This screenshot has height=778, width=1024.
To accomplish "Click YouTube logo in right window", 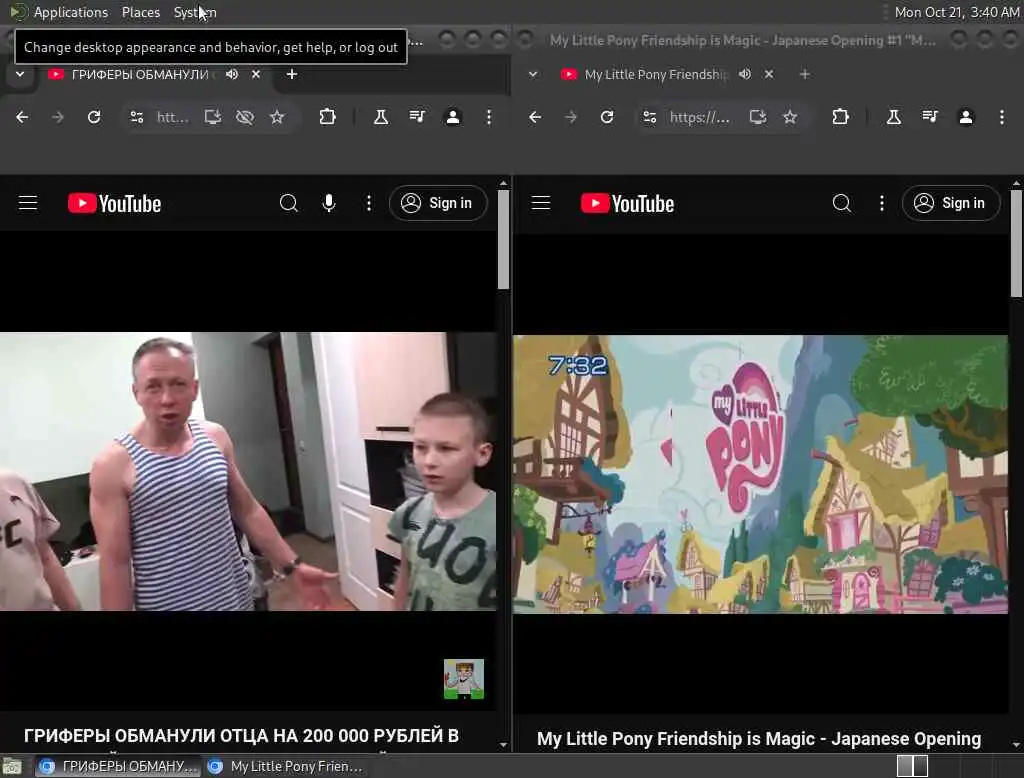I will pos(628,203).
